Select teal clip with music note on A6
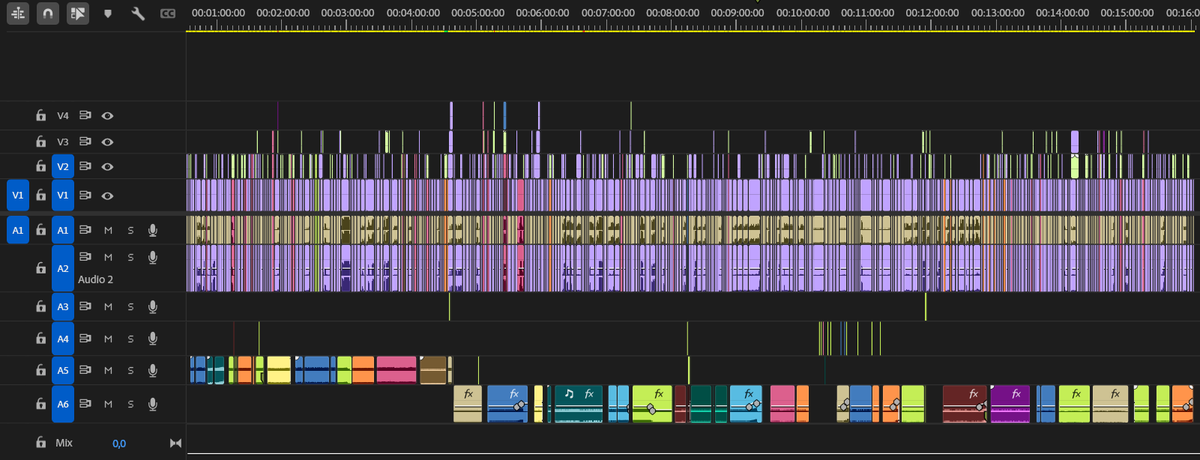Screen dimensions: 1200x460 pos(578,403)
